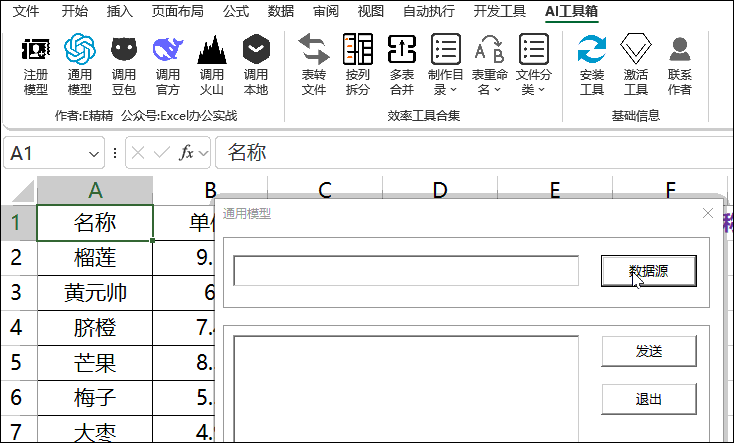Viewport: 734px width, 443px height.
Task: Click the 安装工具 install tool icon
Action: pyautogui.click(x=592, y=65)
